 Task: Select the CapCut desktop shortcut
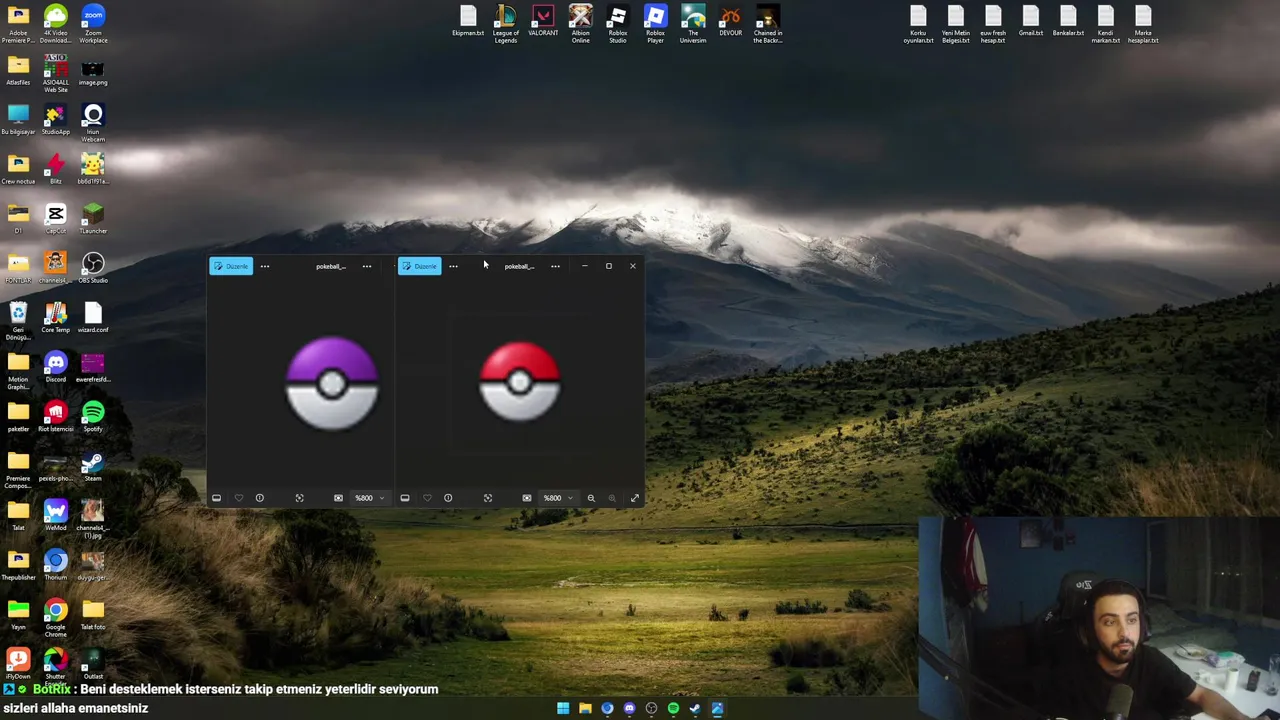point(55,218)
